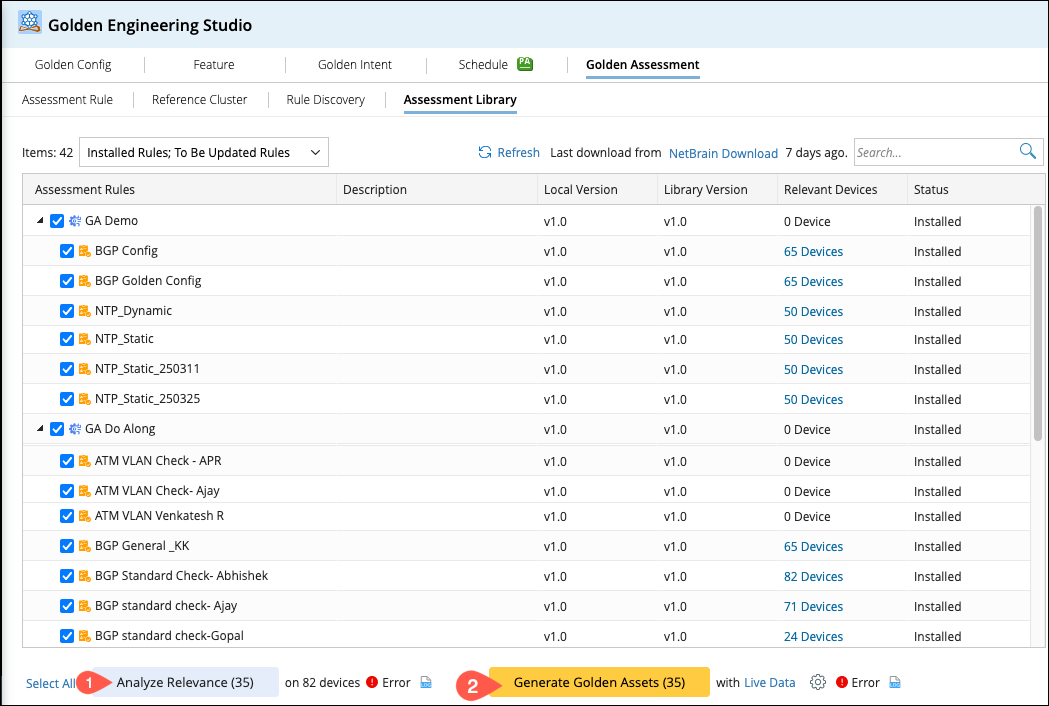Open the NetBrain Download link
Viewport: 1049px width, 706px height.
click(723, 153)
